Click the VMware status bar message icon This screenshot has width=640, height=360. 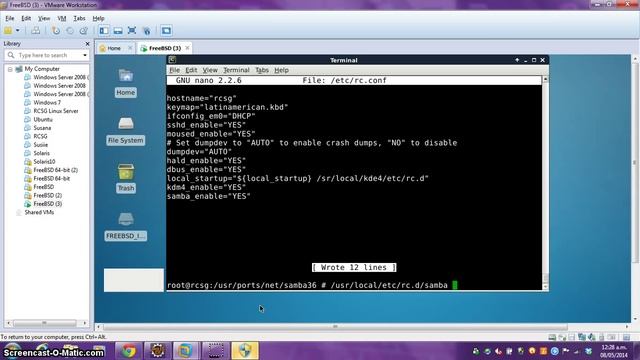[626, 337]
